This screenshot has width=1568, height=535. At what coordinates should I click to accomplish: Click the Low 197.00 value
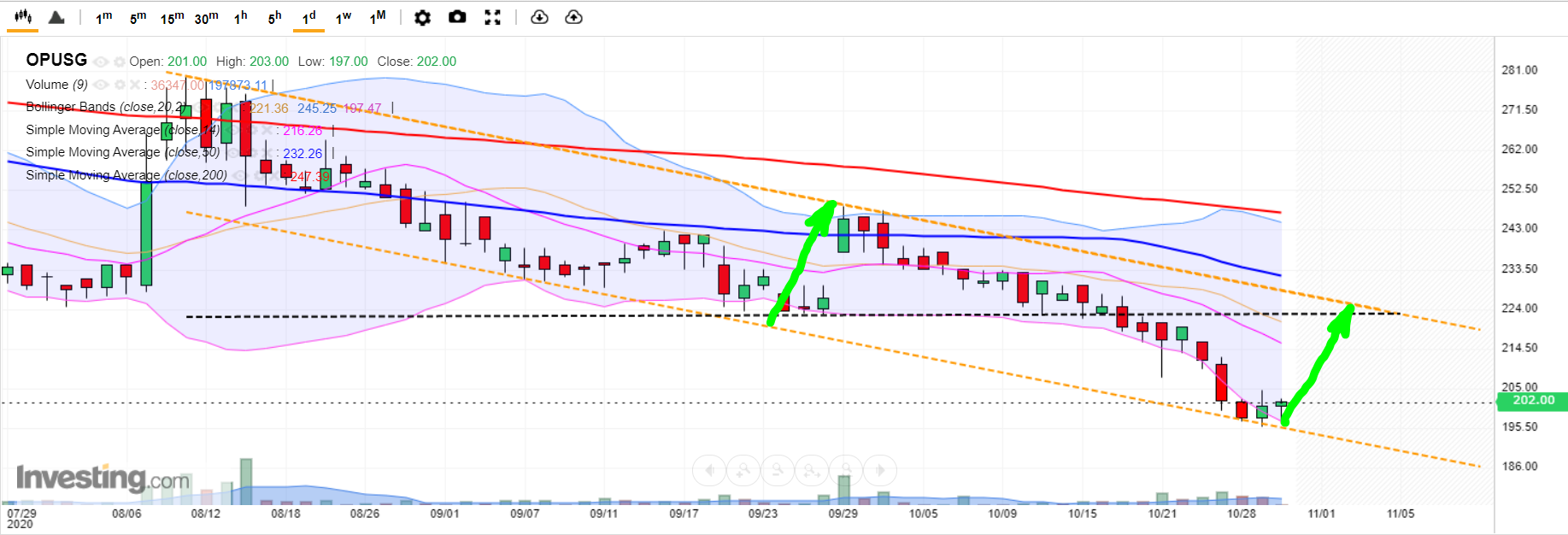point(349,62)
